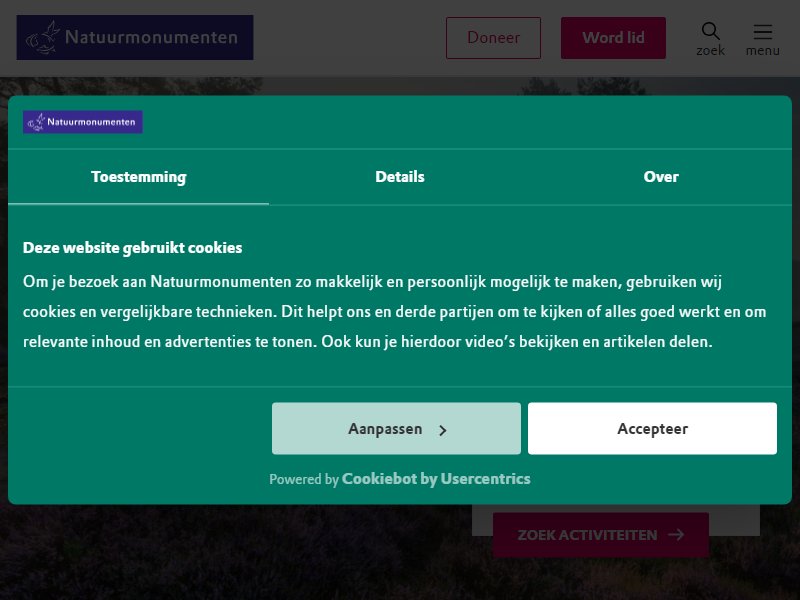Screen dimensions: 800x600
Task: Open search via the zoek magnifier icon
Action: point(710,38)
